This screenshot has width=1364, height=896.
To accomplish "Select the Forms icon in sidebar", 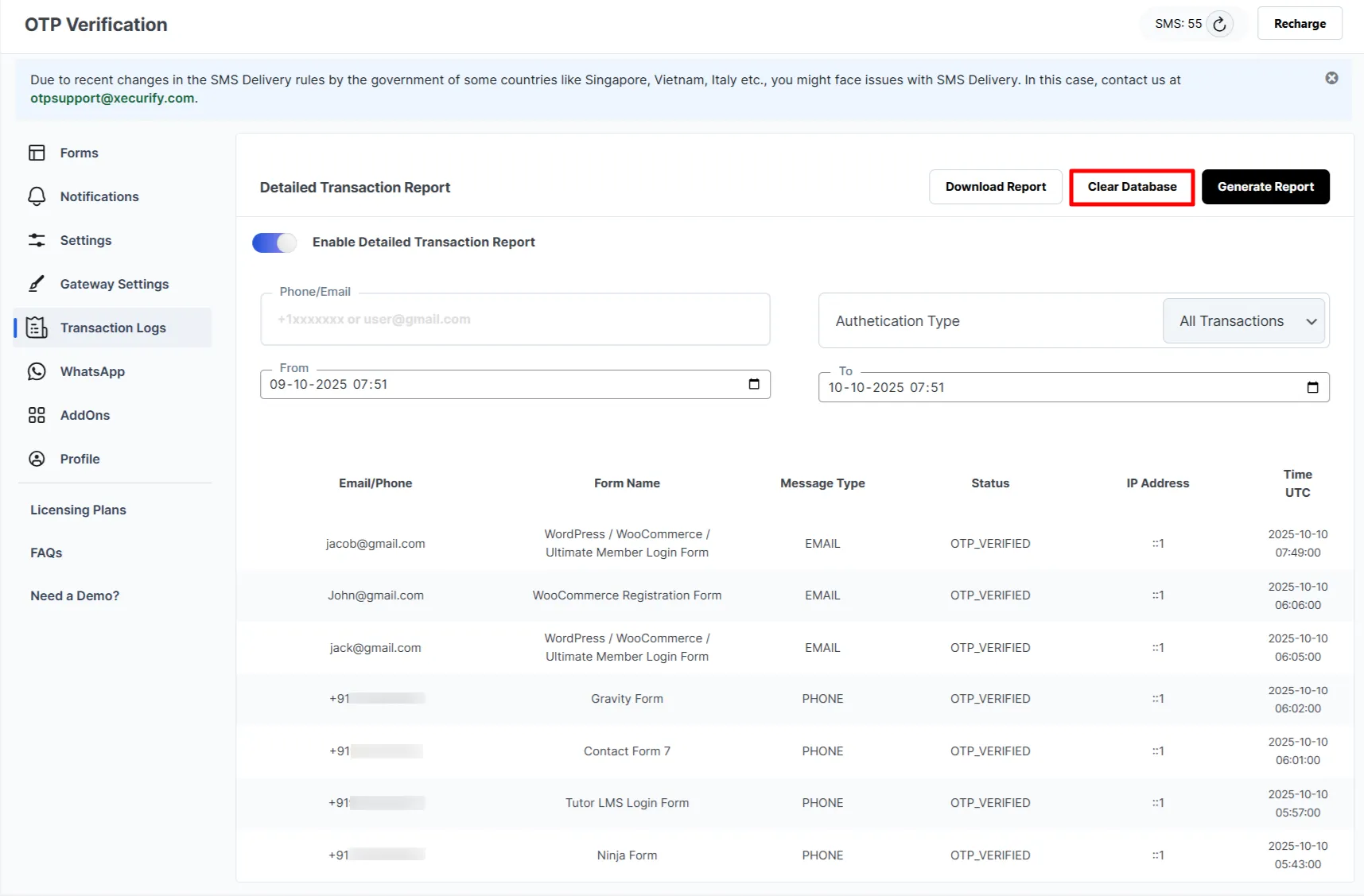I will click(37, 153).
